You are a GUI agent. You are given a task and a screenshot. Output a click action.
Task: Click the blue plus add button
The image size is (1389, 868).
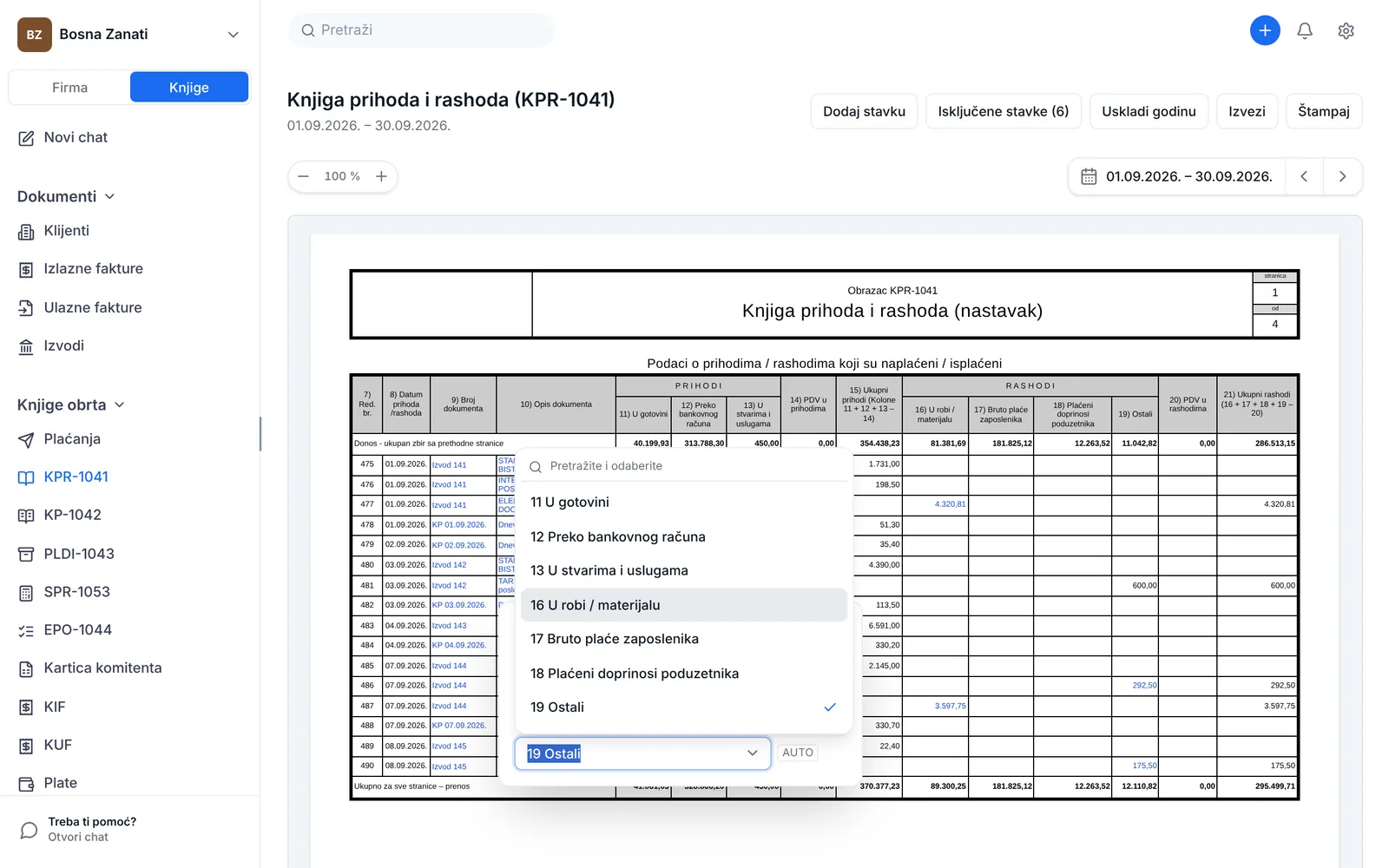[x=1265, y=30]
